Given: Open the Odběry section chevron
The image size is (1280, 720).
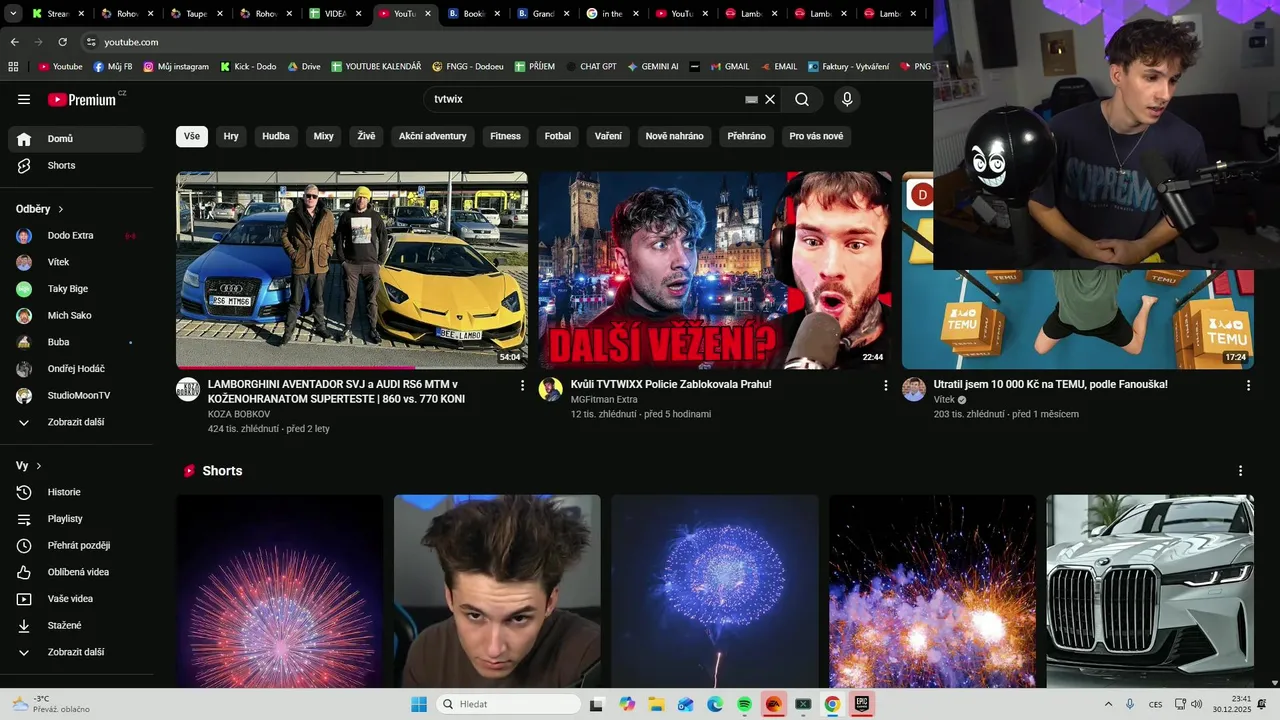Looking at the screenshot, I should point(61,209).
